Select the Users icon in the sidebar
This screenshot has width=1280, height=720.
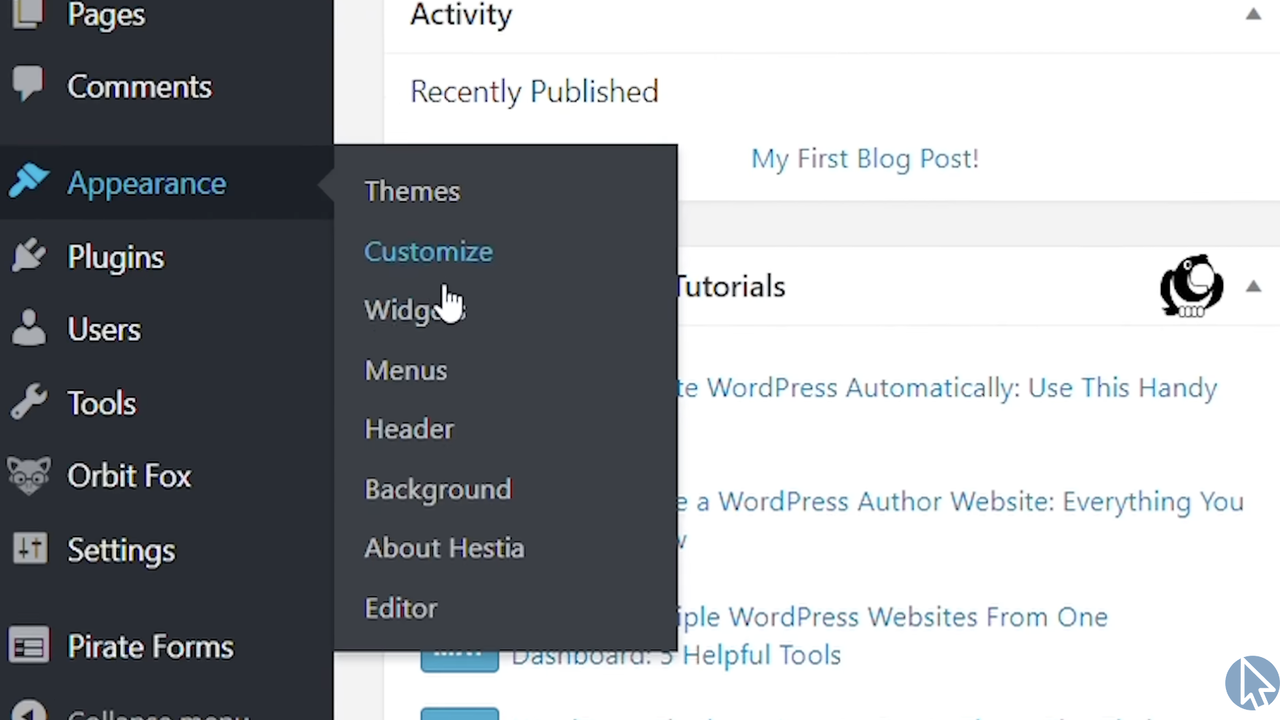(28, 329)
